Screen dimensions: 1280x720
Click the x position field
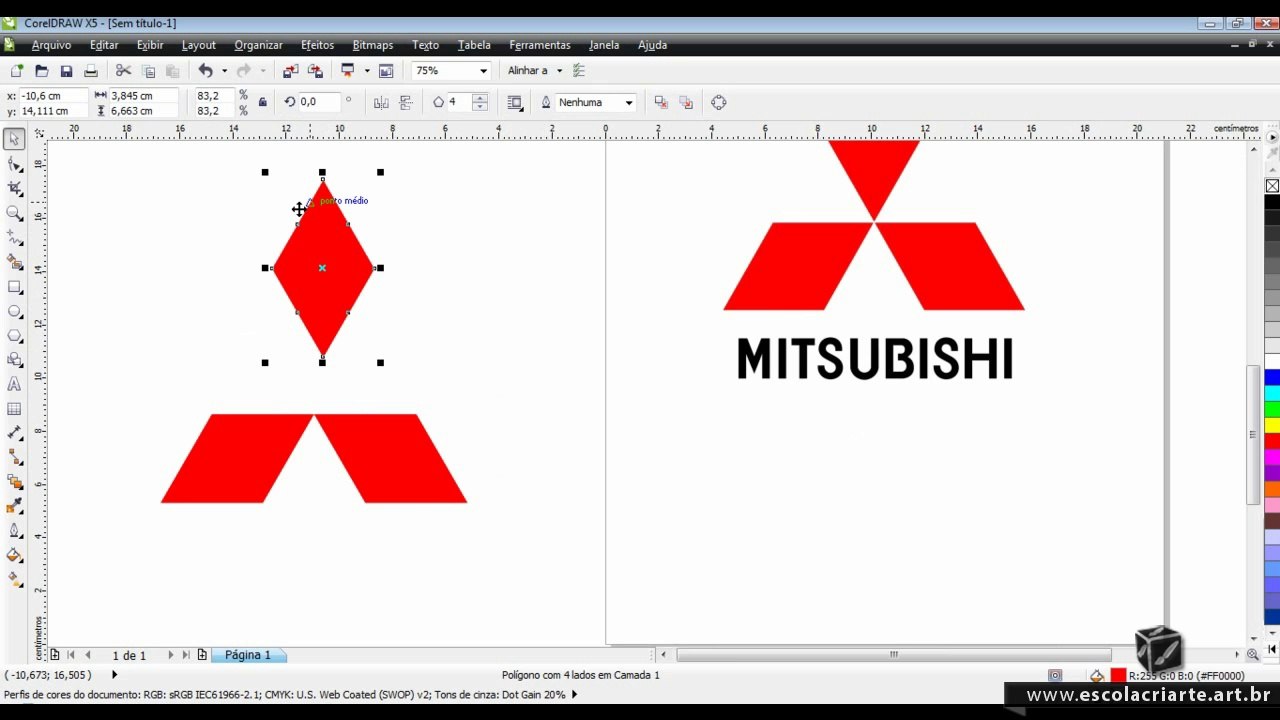point(52,96)
